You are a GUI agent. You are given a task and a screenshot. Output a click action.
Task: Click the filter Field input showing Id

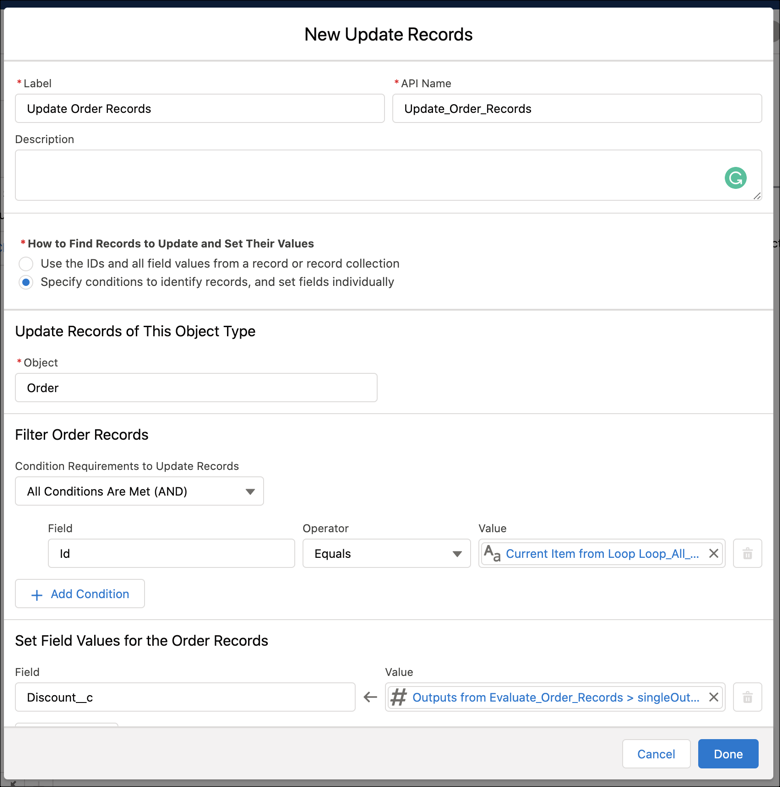point(171,553)
